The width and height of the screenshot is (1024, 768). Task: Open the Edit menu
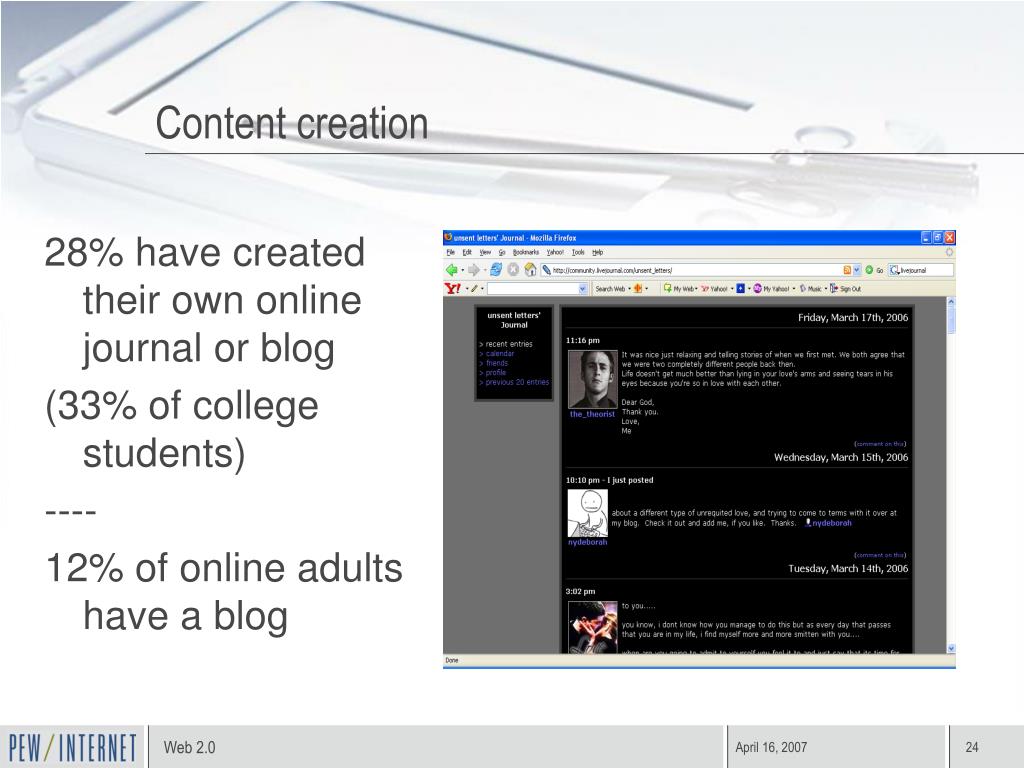[467, 252]
